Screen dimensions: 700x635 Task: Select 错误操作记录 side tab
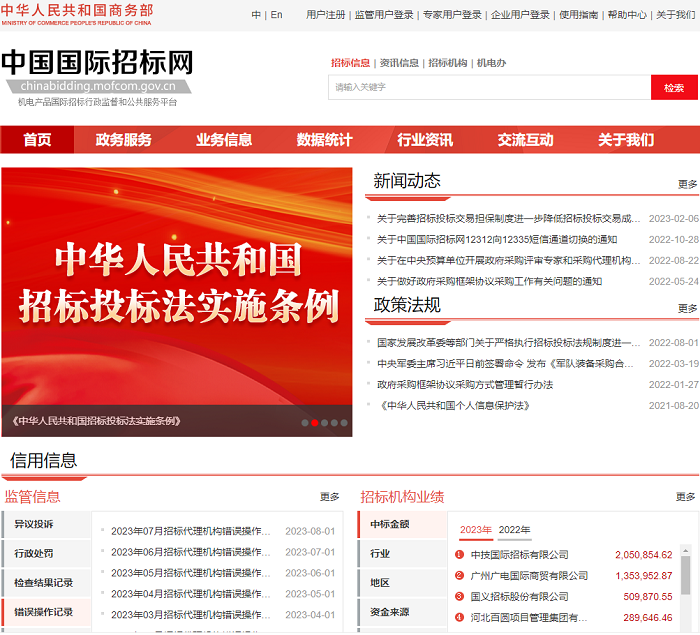click(46, 612)
